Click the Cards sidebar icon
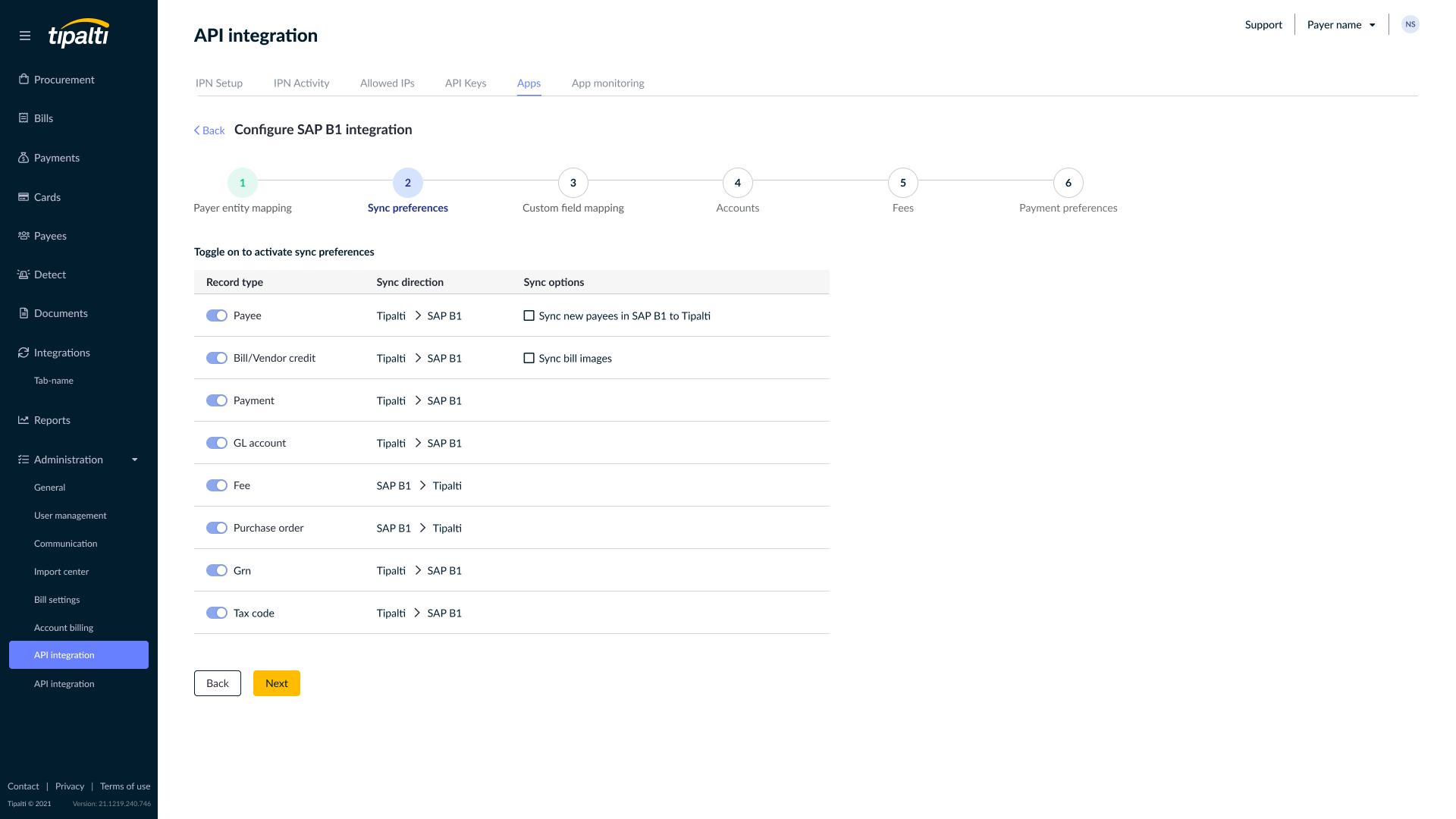Screen dimensions: 1456x819 click(24, 197)
